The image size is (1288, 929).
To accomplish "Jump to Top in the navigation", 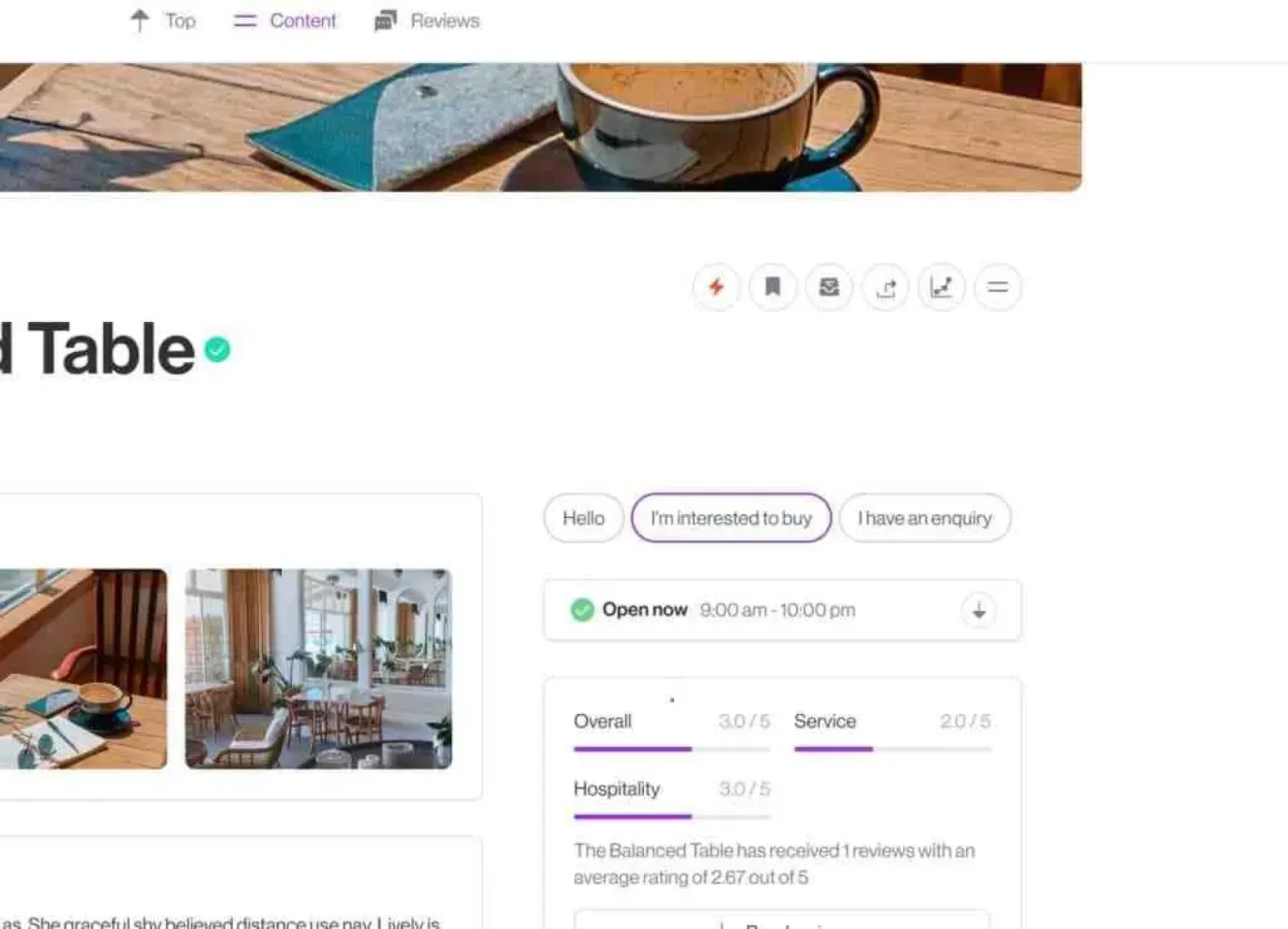I will tap(163, 21).
